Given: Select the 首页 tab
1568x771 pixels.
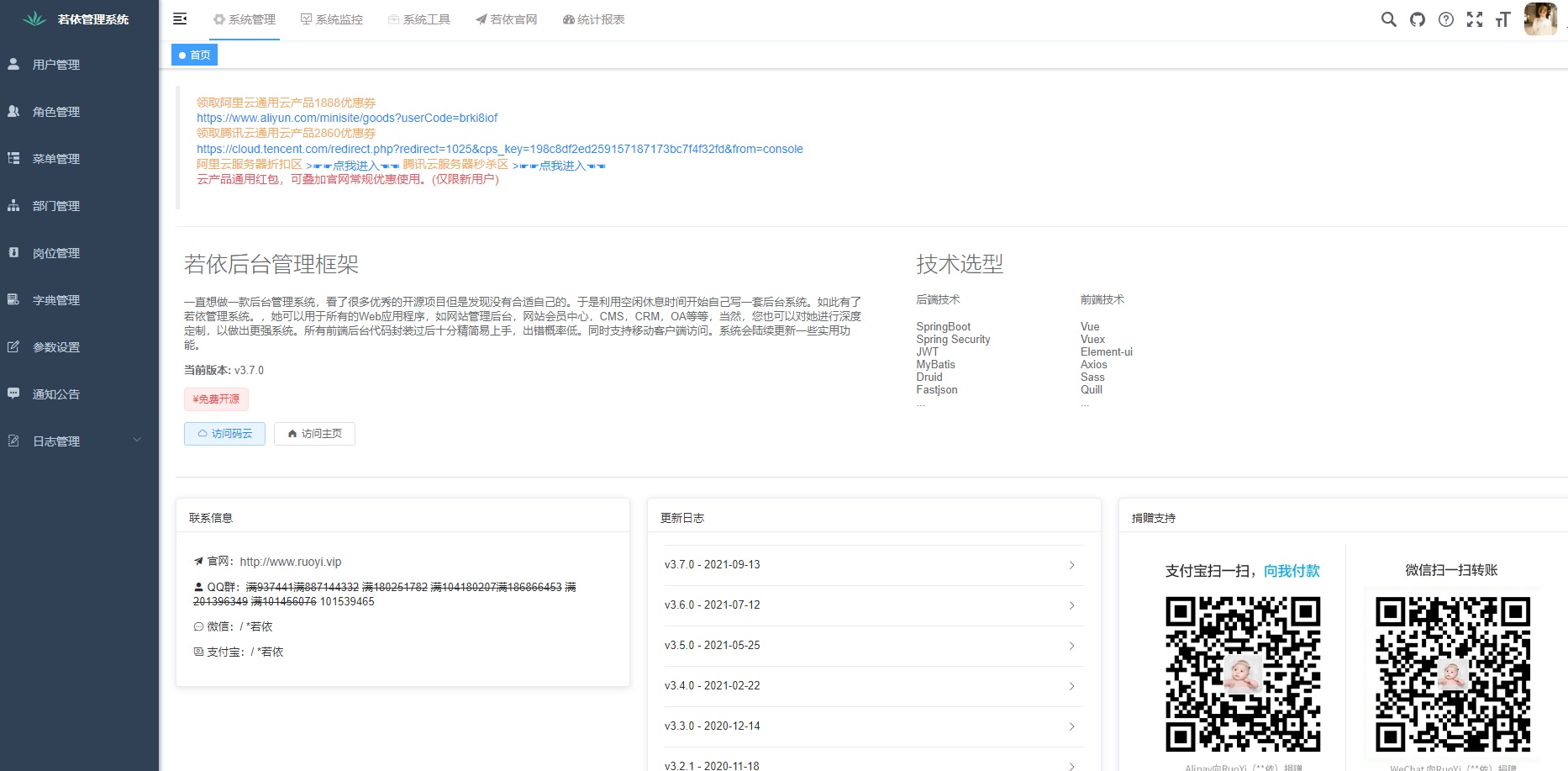Looking at the screenshot, I should tap(194, 54).
